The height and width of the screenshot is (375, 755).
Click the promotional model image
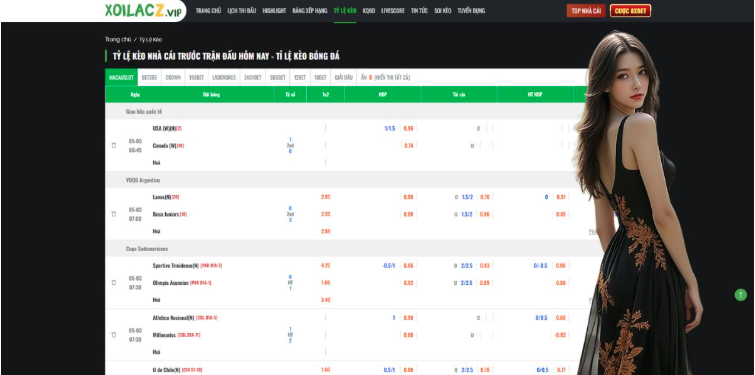click(x=638, y=202)
